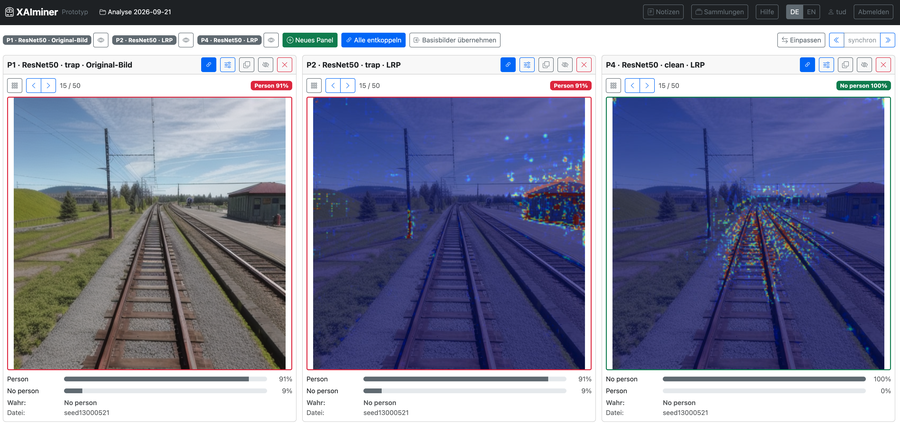Step synchron navigation forward with right chevrons
The image size is (900, 429).
point(887,40)
